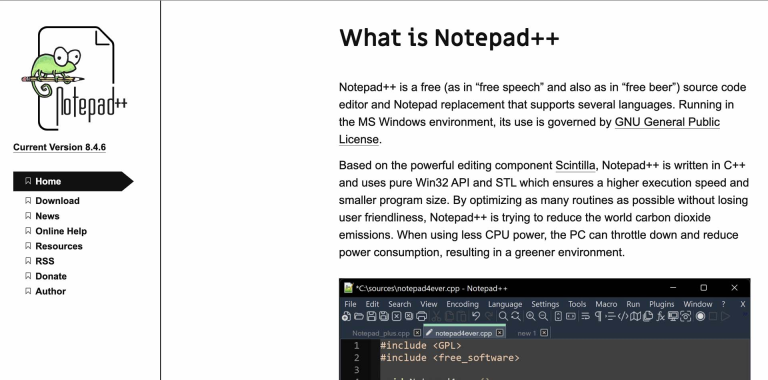Viewport: 768px width, 380px height.
Task: Click the Find magnifier icon in toolbar
Action: [x=503, y=316]
